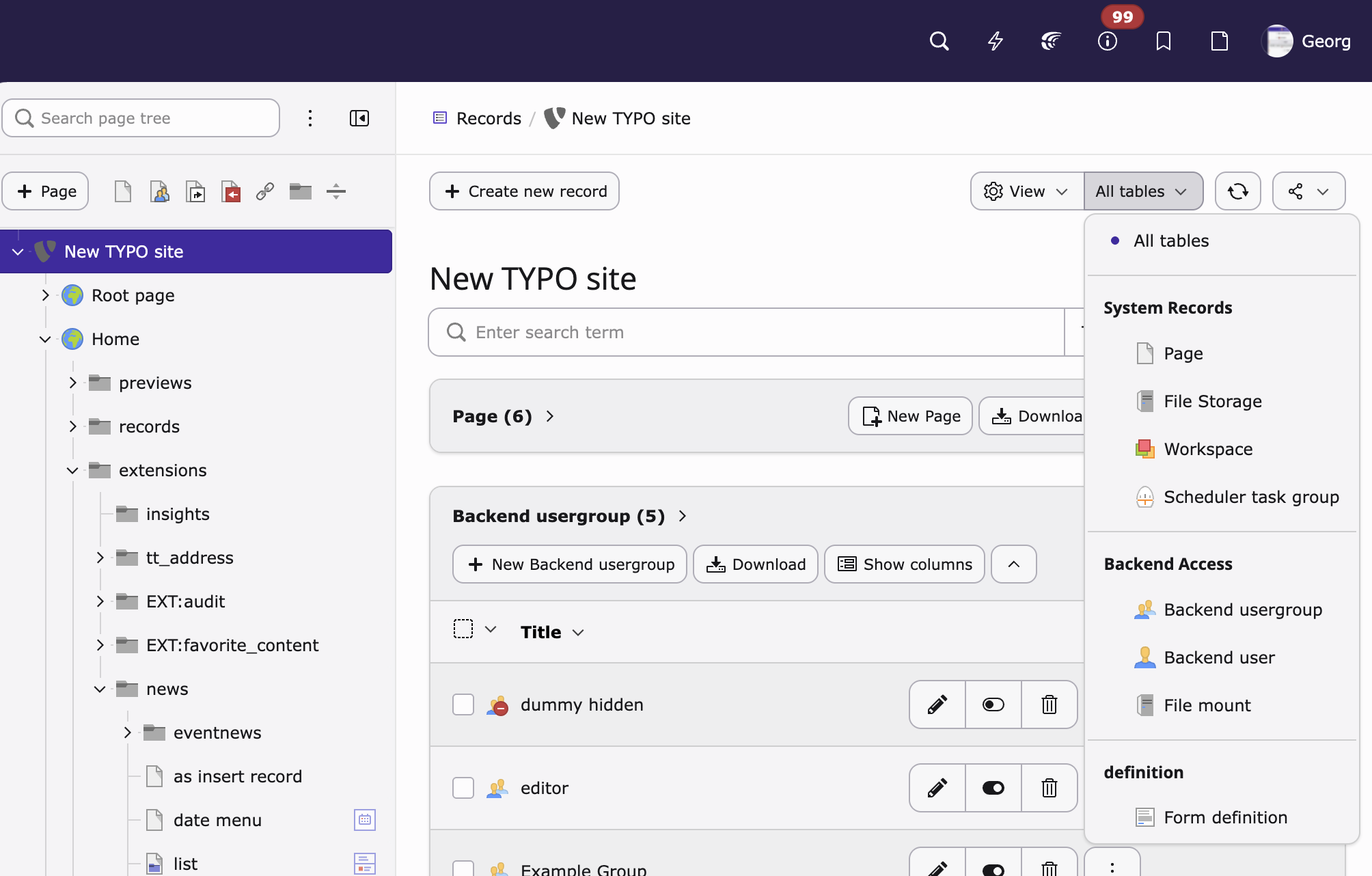Screen dimensions: 1372x876
Task: Click the Show columns button
Action: tap(905, 564)
